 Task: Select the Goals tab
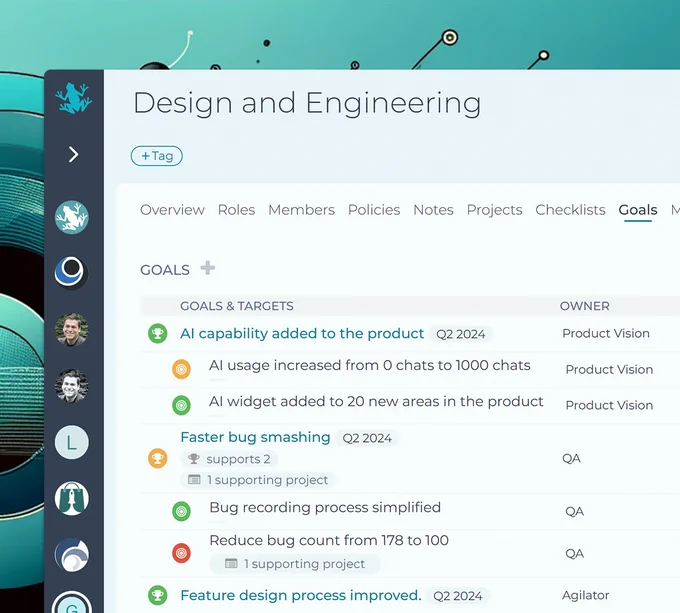638,210
